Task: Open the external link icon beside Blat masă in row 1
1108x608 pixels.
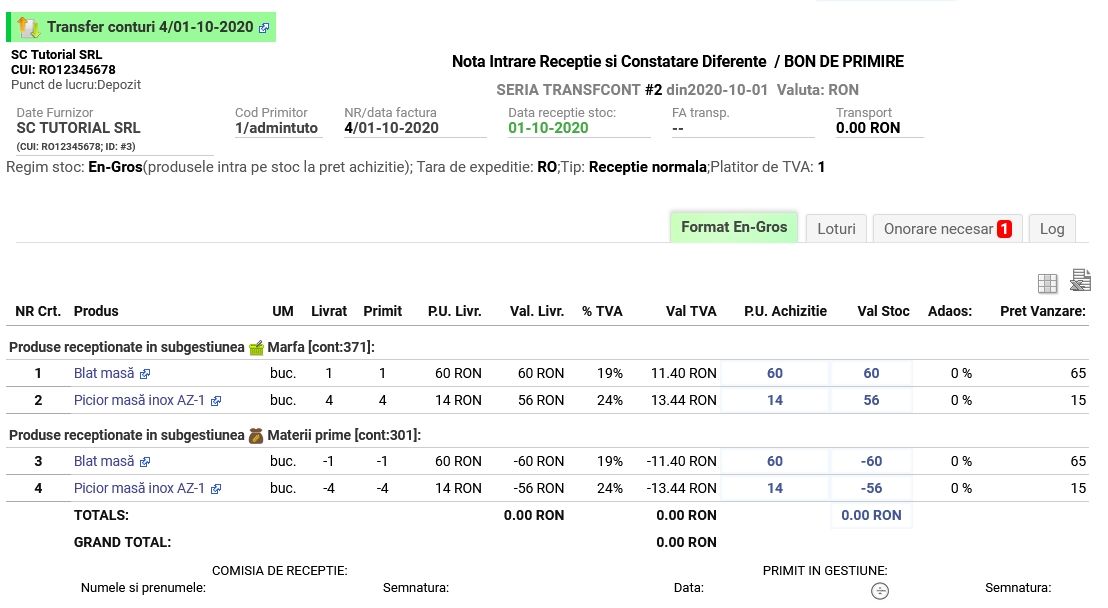Action: point(145,374)
